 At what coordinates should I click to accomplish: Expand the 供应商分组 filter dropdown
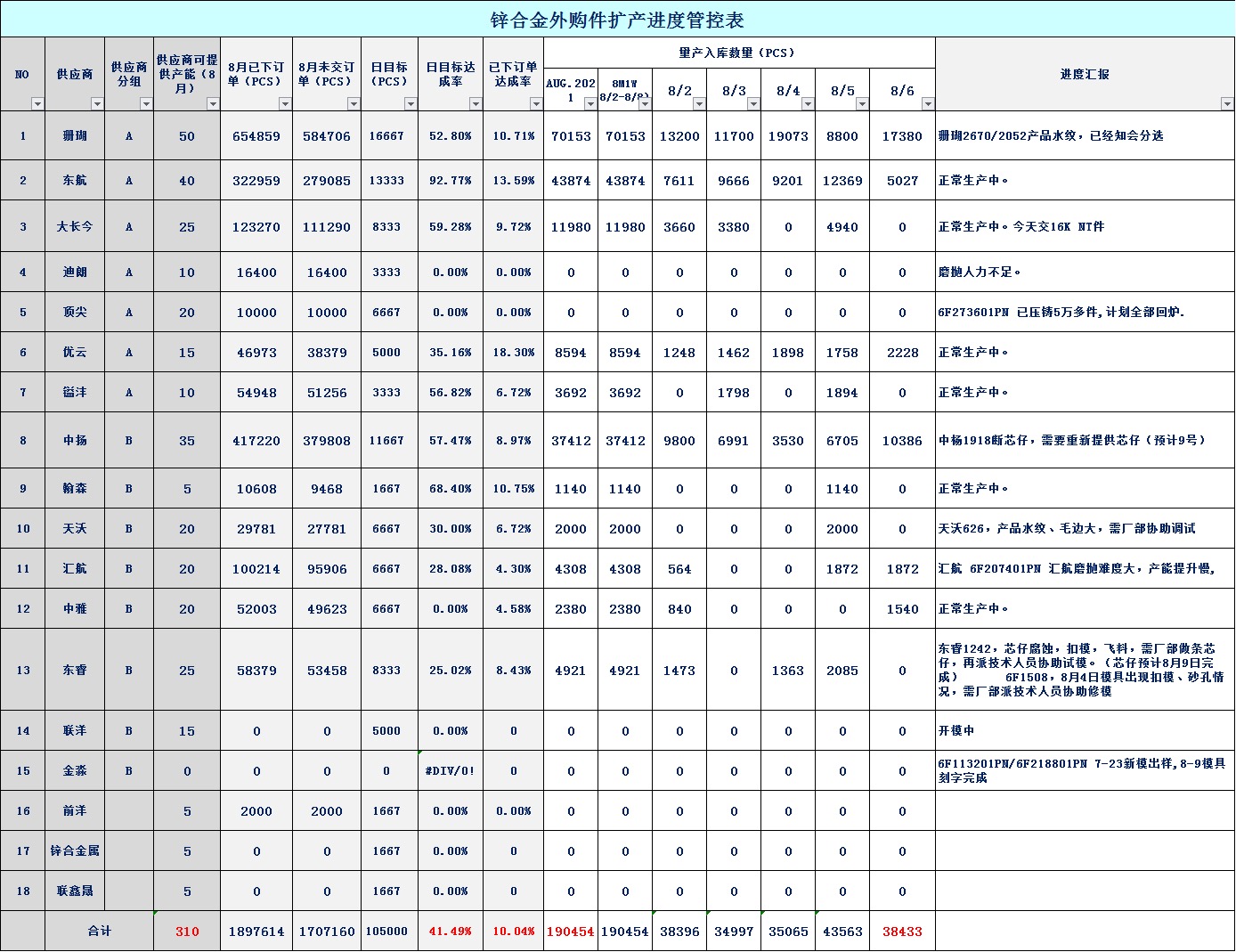coord(146,104)
